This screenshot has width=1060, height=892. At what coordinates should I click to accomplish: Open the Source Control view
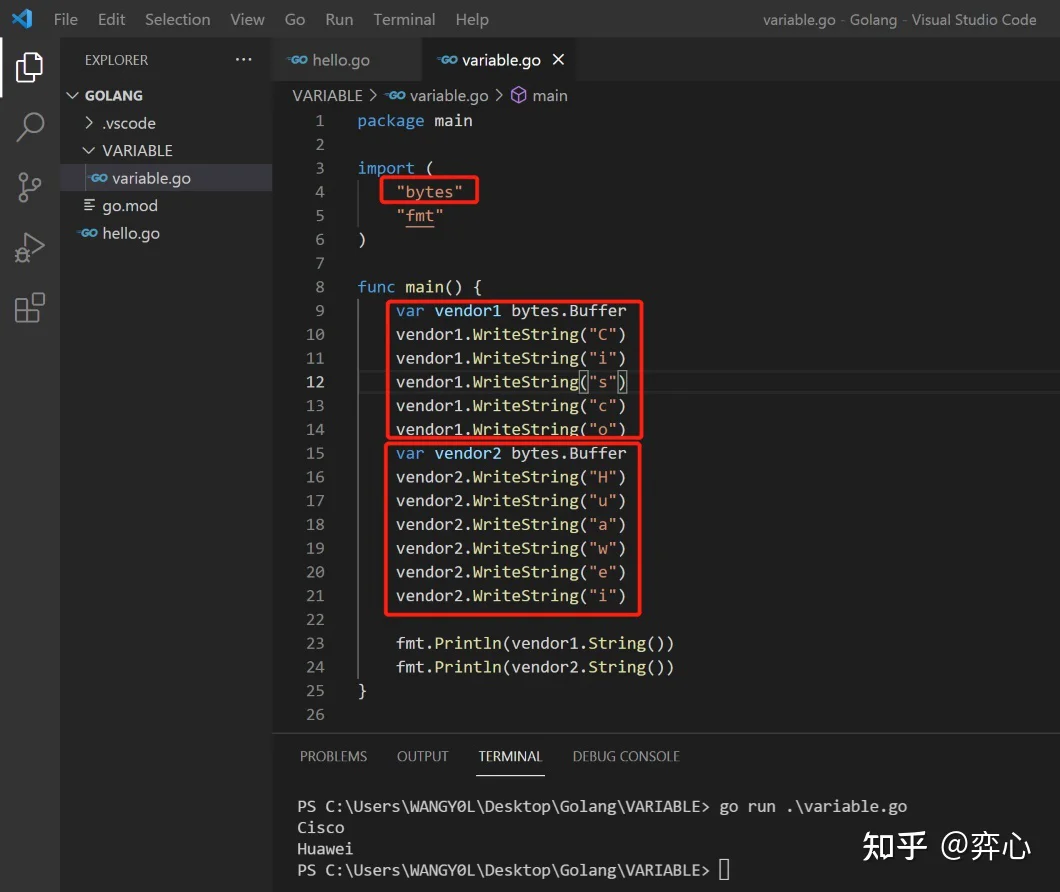[29, 187]
